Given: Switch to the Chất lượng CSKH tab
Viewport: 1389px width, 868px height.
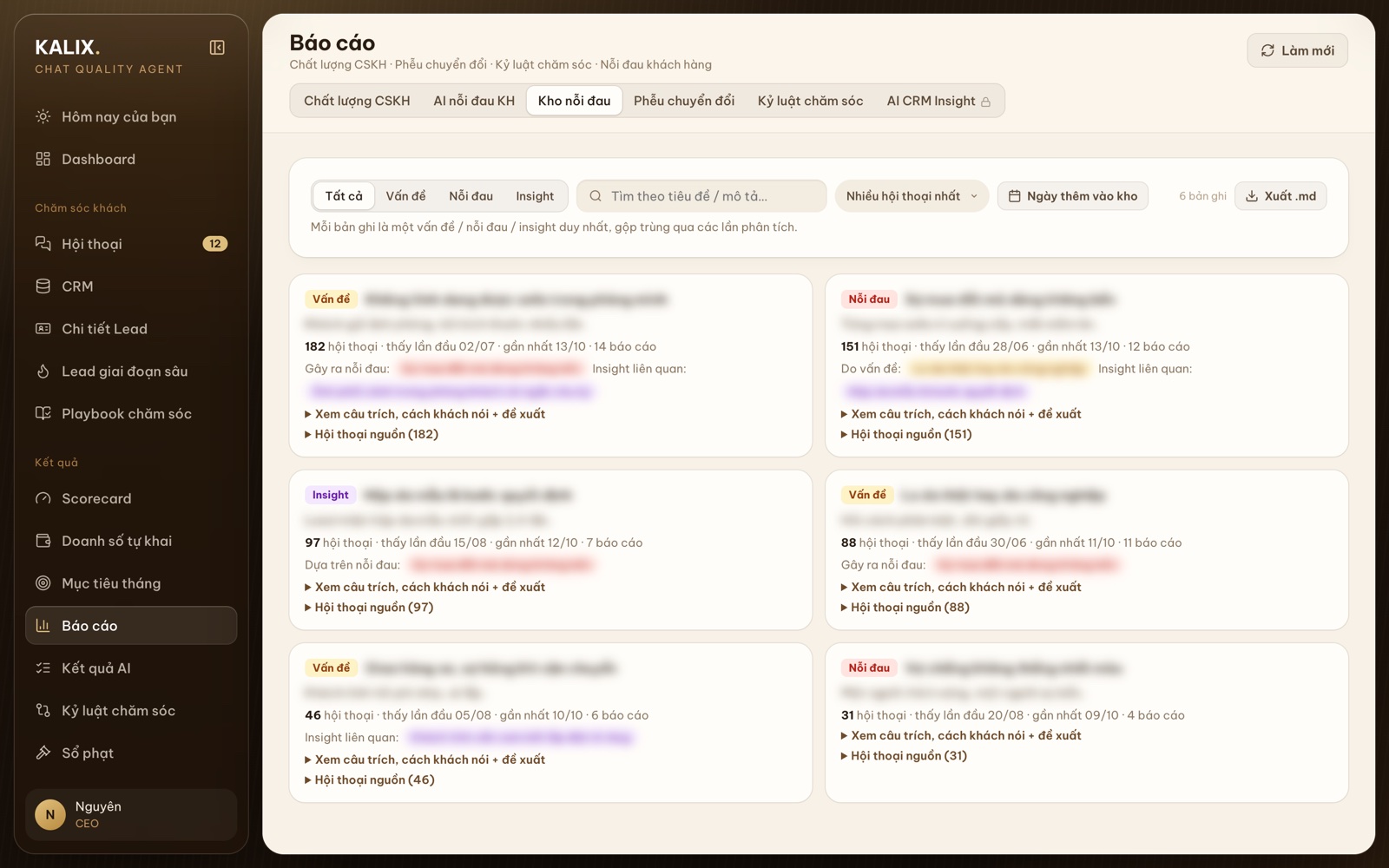Looking at the screenshot, I should point(357,101).
